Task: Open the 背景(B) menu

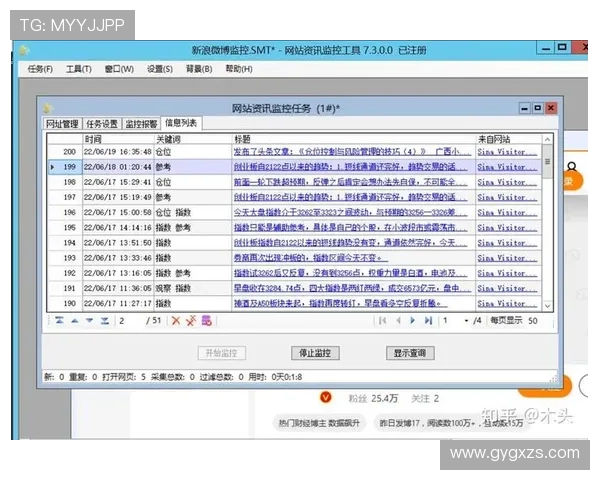Action: [199, 69]
